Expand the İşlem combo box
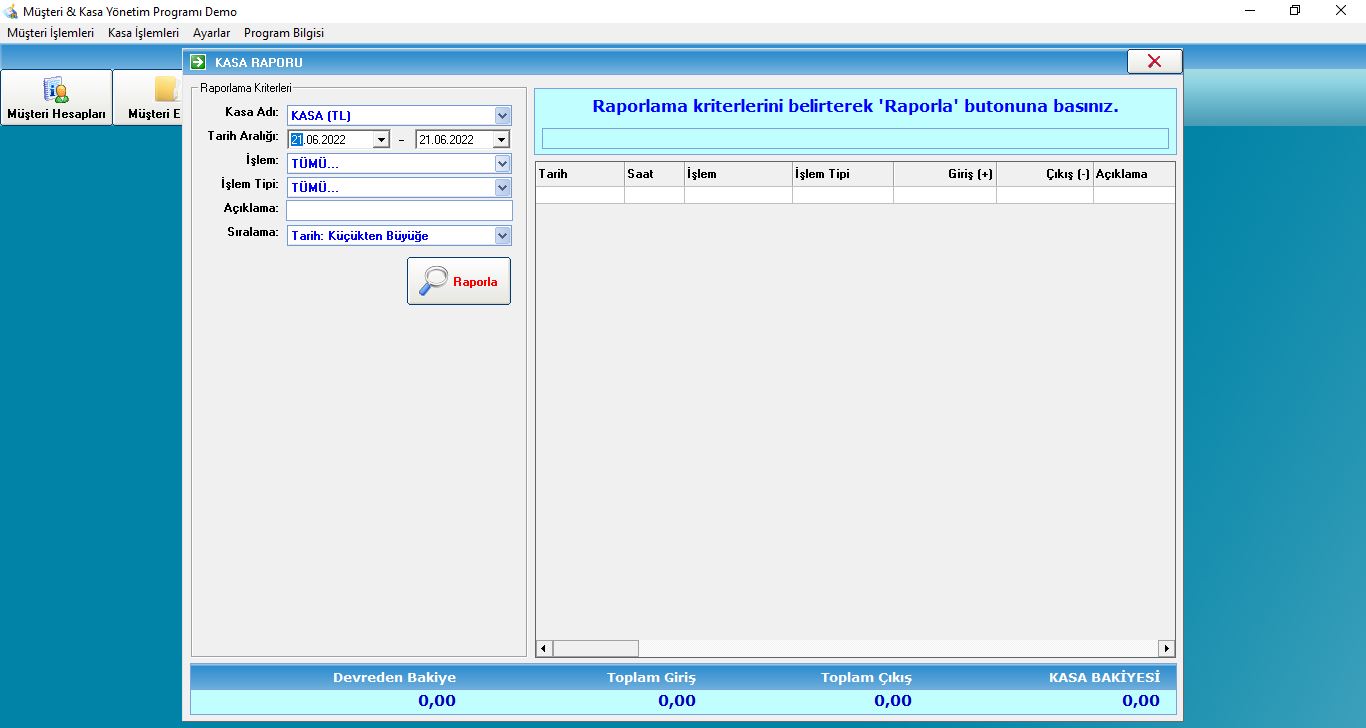Viewport: 1366px width, 728px height. pos(502,163)
